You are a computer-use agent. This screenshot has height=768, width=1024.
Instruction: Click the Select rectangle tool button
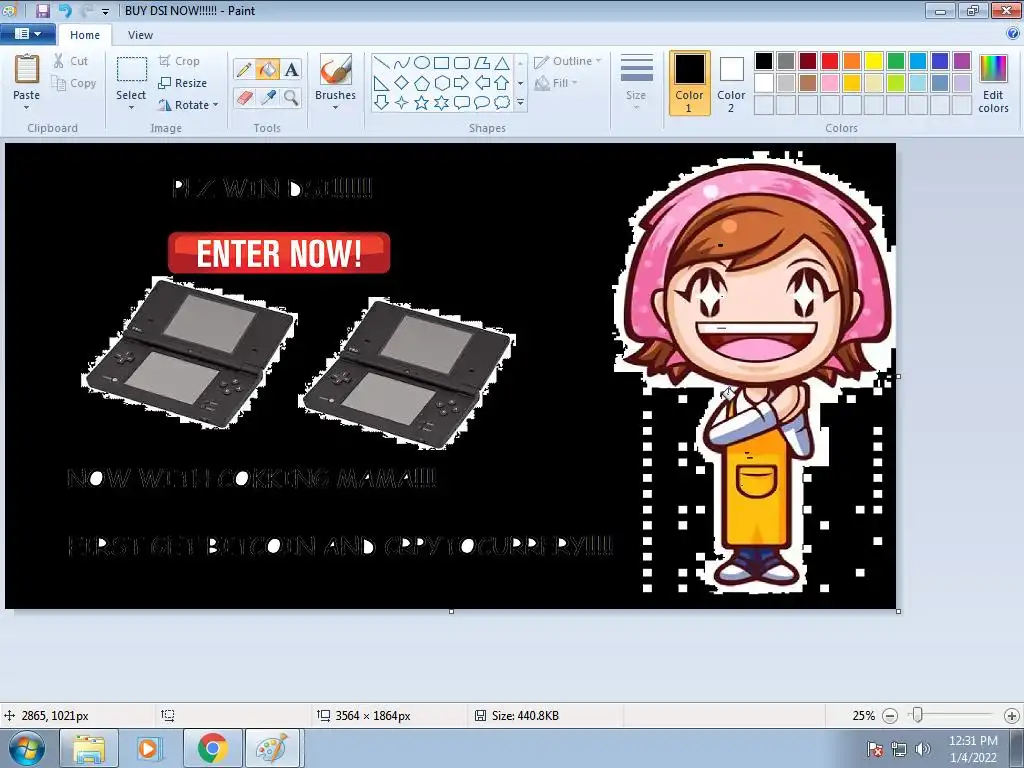[132, 70]
